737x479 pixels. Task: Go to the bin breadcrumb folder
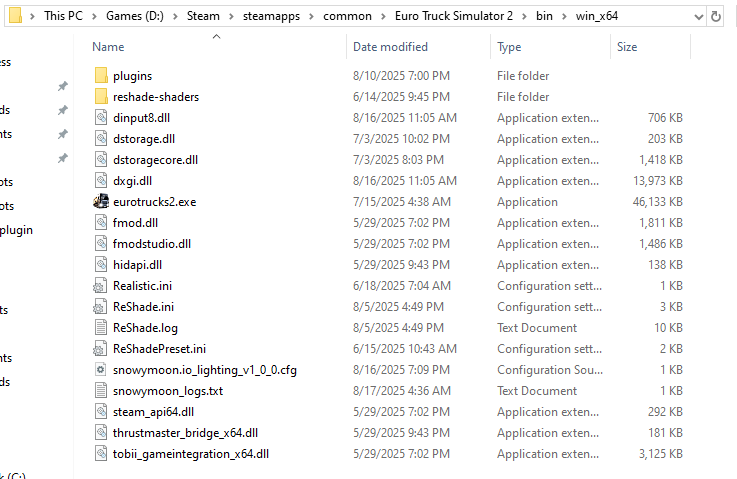pos(544,16)
